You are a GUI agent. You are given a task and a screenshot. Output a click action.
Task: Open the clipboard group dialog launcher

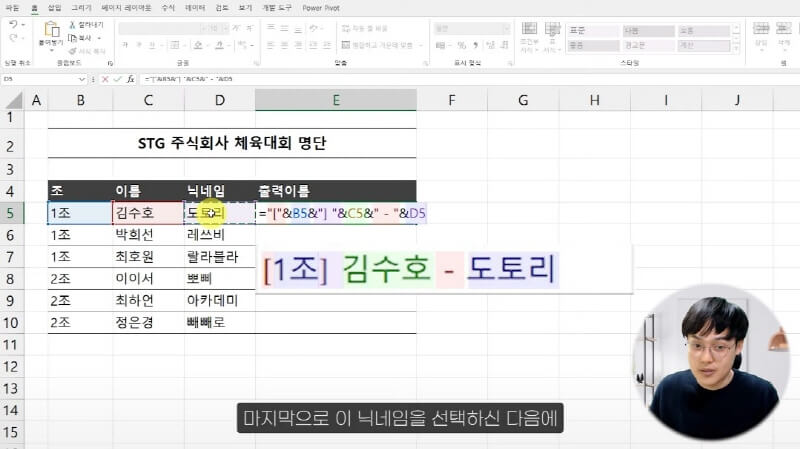click(110, 63)
